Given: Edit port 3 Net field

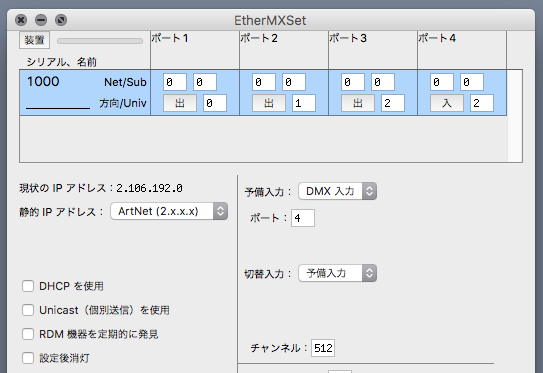Looking at the screenshot, I should pyautogui.click(x=353, y=82).
